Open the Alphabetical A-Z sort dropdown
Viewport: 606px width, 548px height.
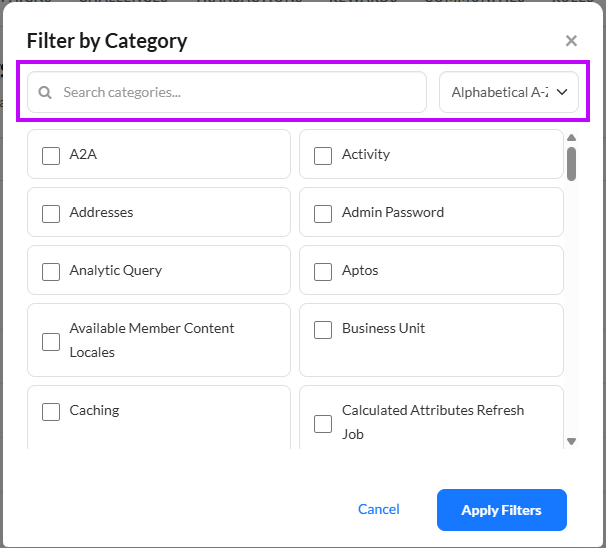pos(500,92)
